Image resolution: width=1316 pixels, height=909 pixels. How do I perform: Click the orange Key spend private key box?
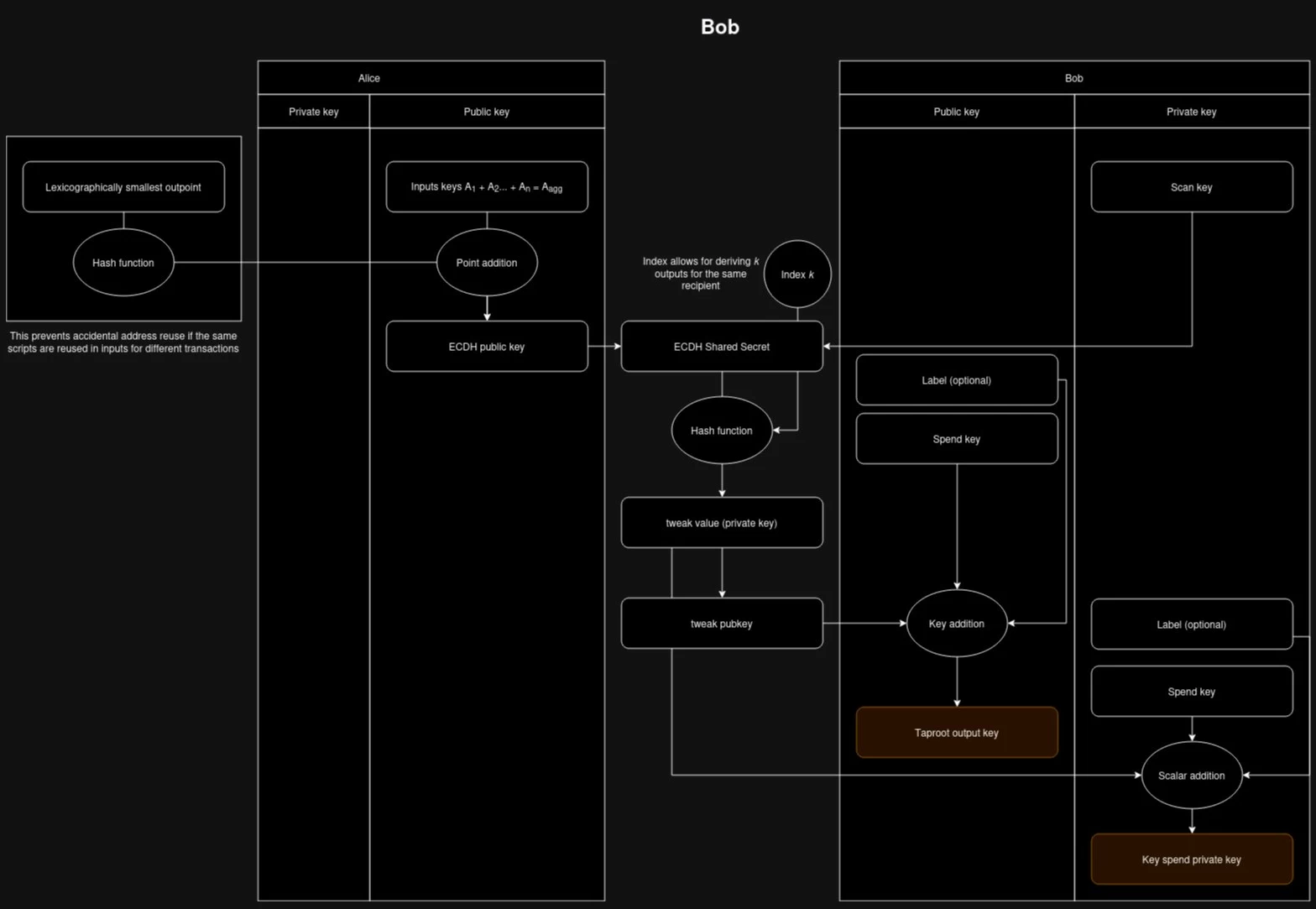pos(1192,859)
